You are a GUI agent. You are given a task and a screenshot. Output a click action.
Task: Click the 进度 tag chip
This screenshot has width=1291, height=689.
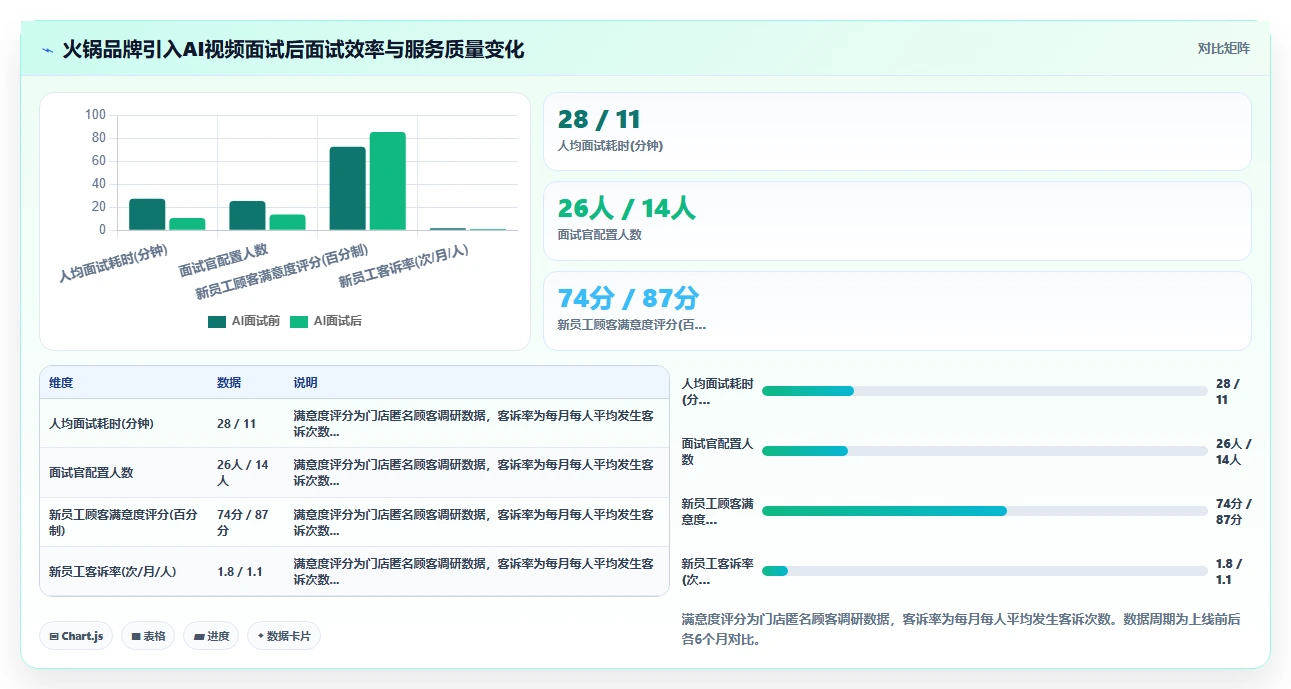point(211,636)
